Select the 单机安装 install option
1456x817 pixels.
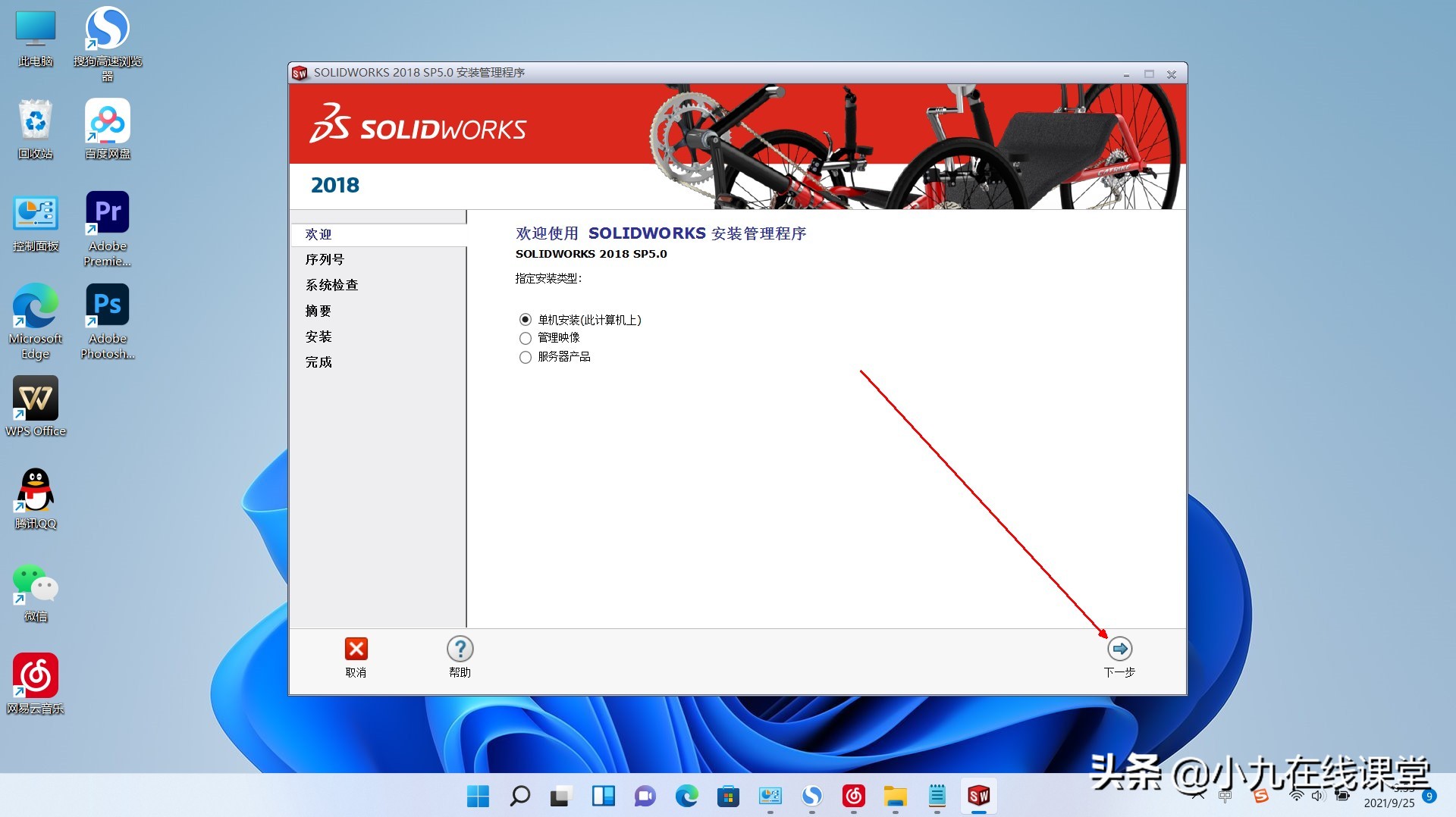coord(526,319)
